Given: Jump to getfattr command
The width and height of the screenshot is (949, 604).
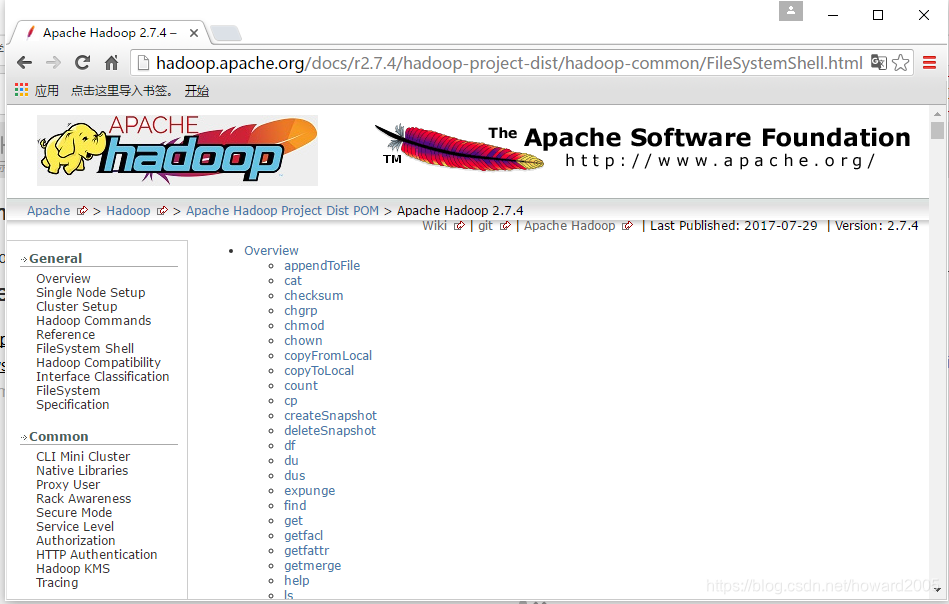Looking at the screenshot, I should pyautogui.click(x=307, y=551).
